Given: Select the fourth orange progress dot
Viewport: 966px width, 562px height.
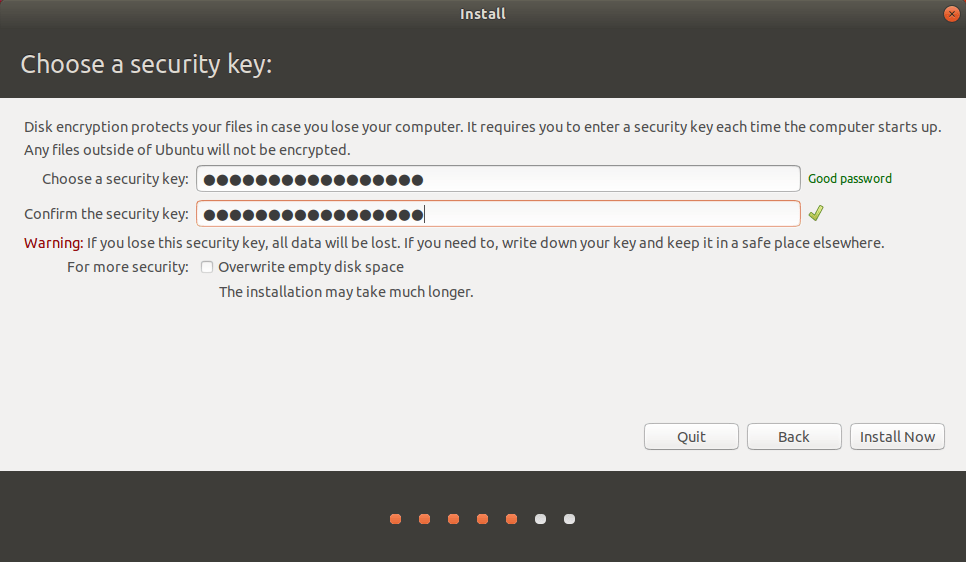Looking at the screenshot, I should 482,519.
